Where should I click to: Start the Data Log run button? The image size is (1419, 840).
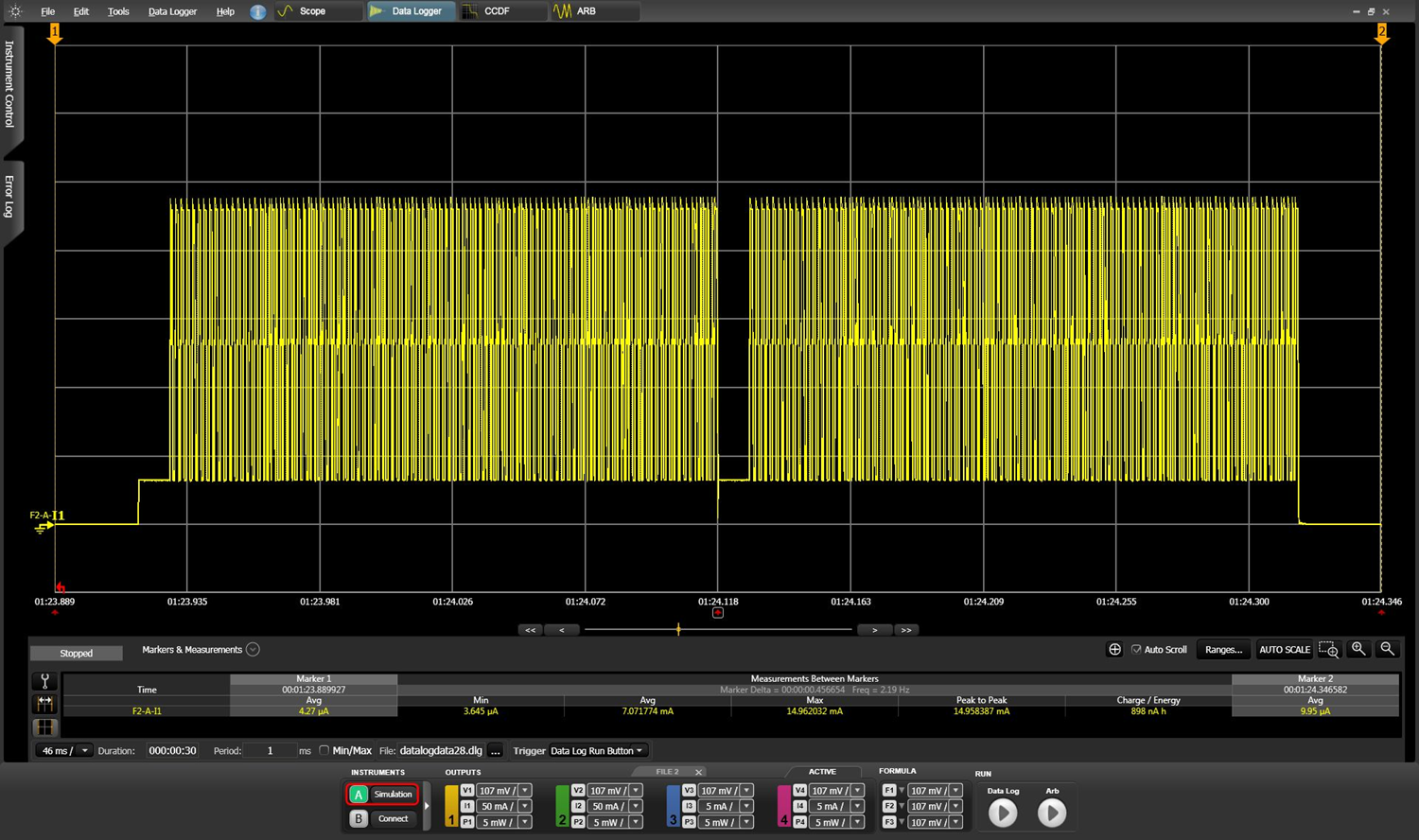click(1003, 813)
